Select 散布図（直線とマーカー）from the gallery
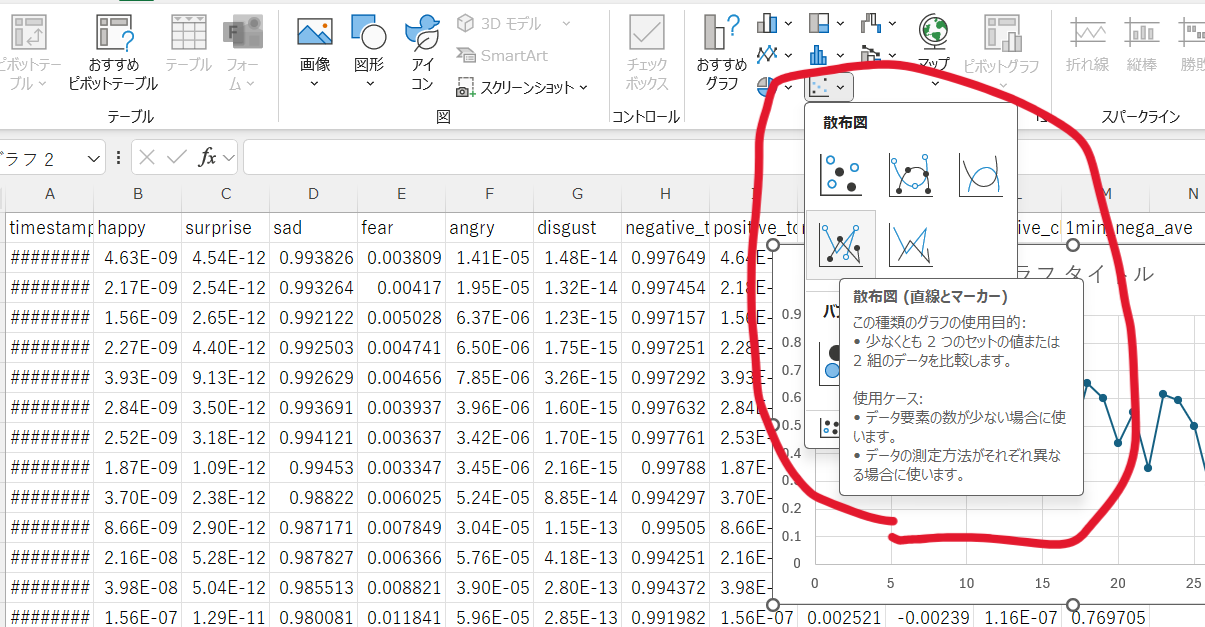The width and height of the screenshot is (1205, 627). pyautogui.click(x=840, y=243)
